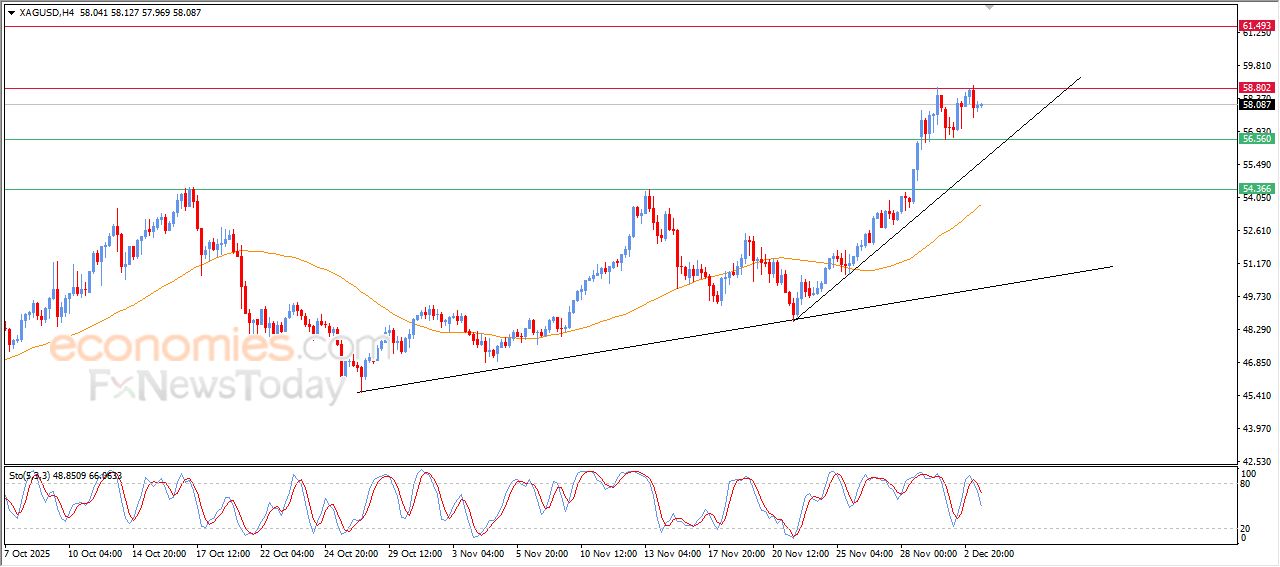Click the latest candlestick on the chart
Image resolution: width=1280 pixels, height=567 pixels.
point(981,104)
